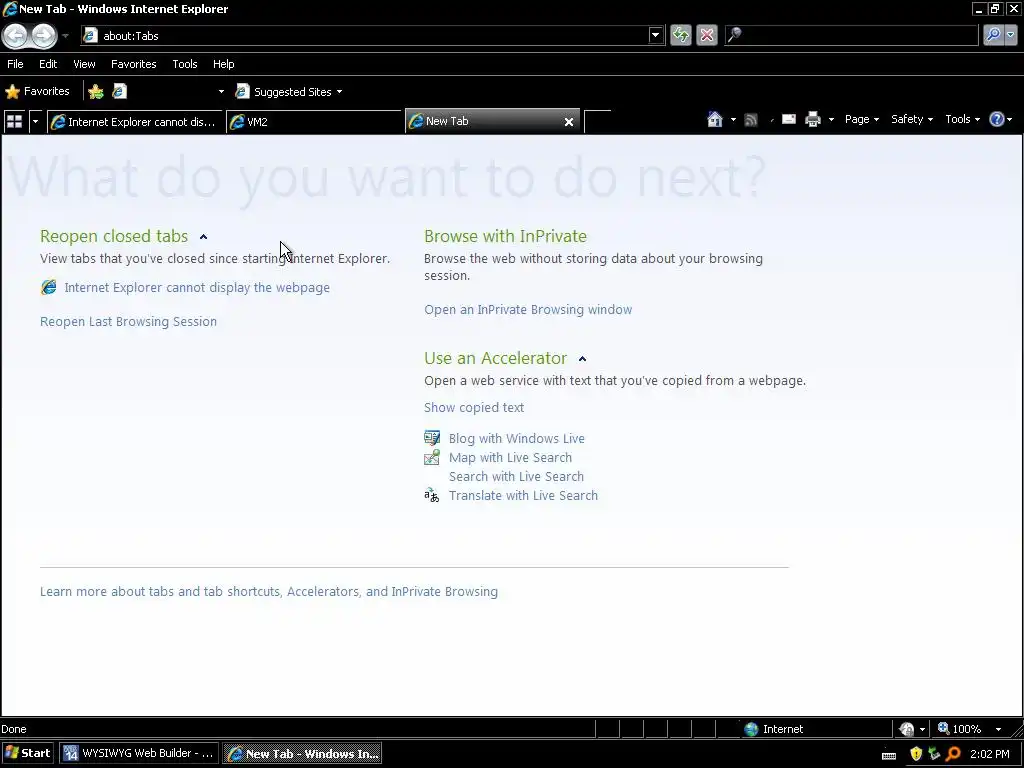Click the yellow security shield tray icon

916,754
